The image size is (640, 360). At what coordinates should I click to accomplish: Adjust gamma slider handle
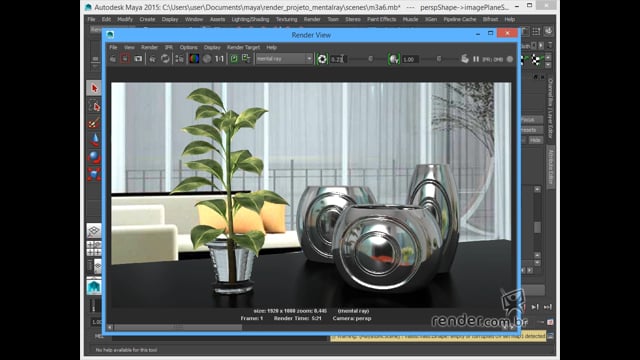click(439, 59)
